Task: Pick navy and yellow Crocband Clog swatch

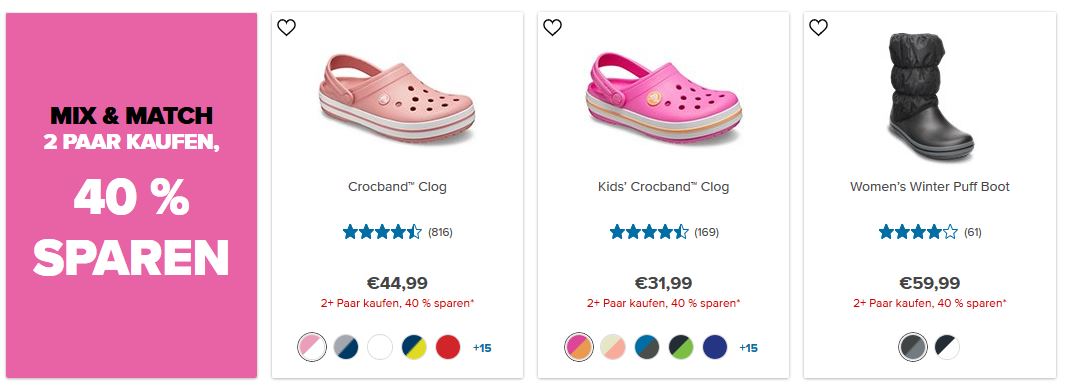Action: pyautogui.click(x=414, y=348)
